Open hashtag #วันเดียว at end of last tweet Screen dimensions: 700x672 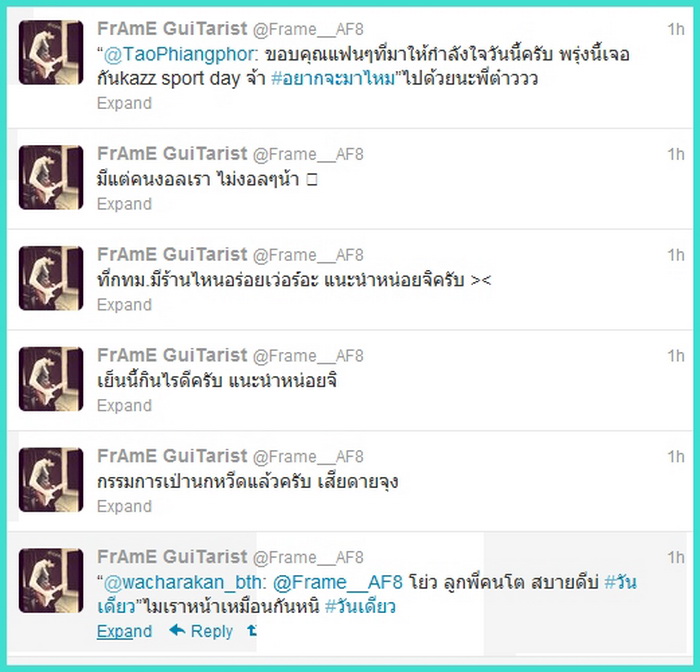[360, 606]
